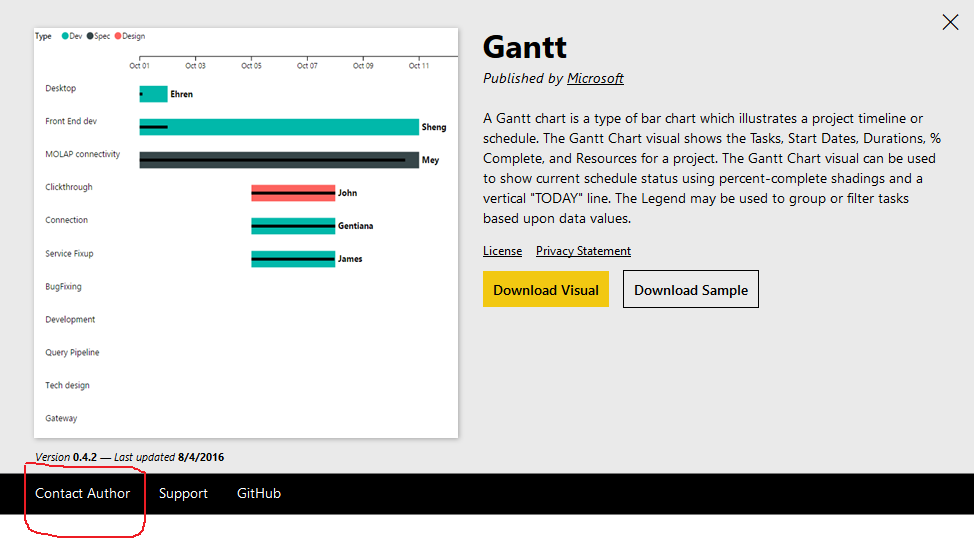Click the red Design legend dot
This screenshot has width=974, height=540.
[118, 36]
